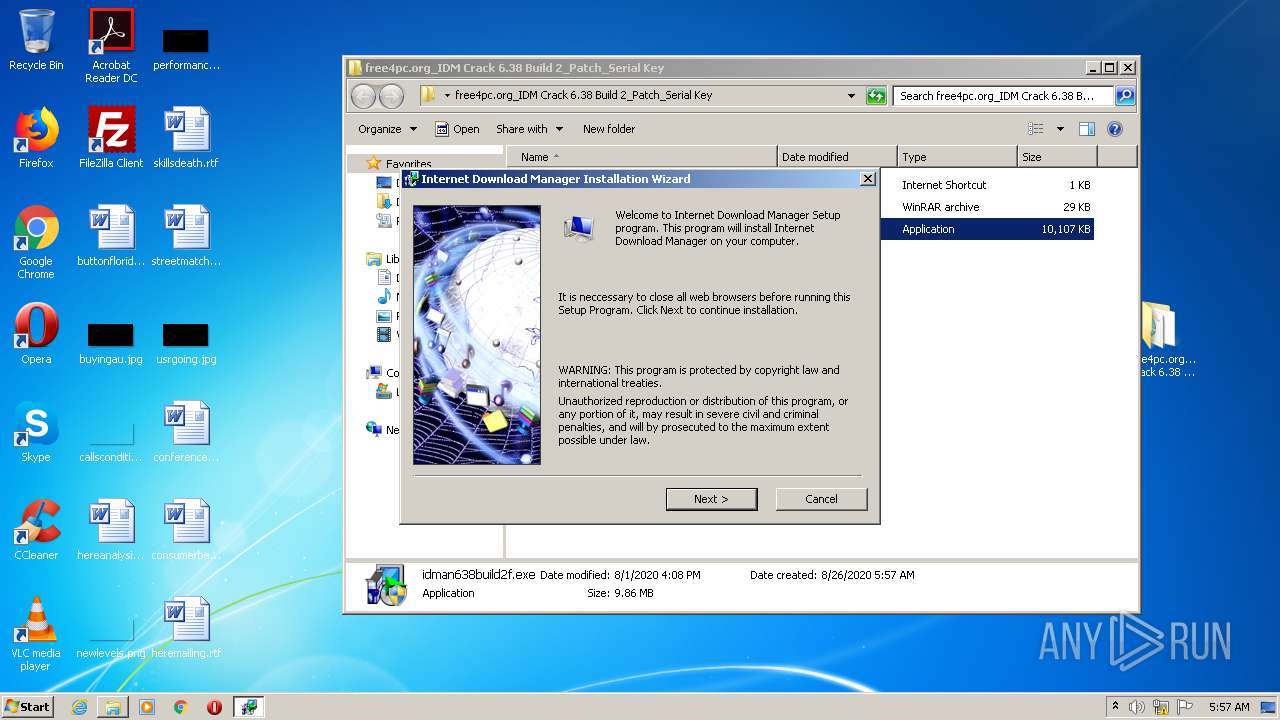Open streetmatch... document on desktop
1280x720 pixels.
[x=186, y=236]
